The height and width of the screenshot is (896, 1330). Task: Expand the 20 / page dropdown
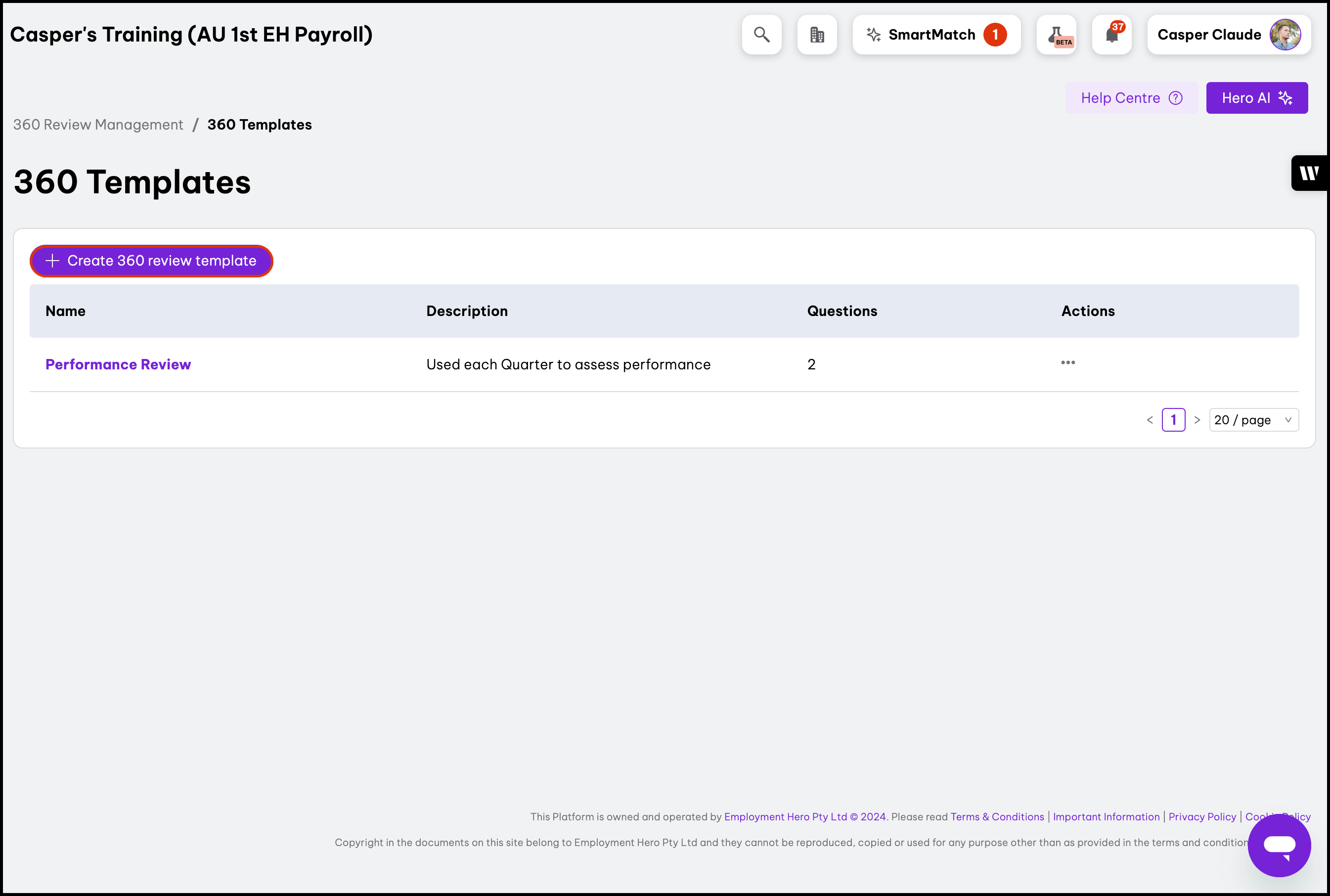pos(1253,420)
